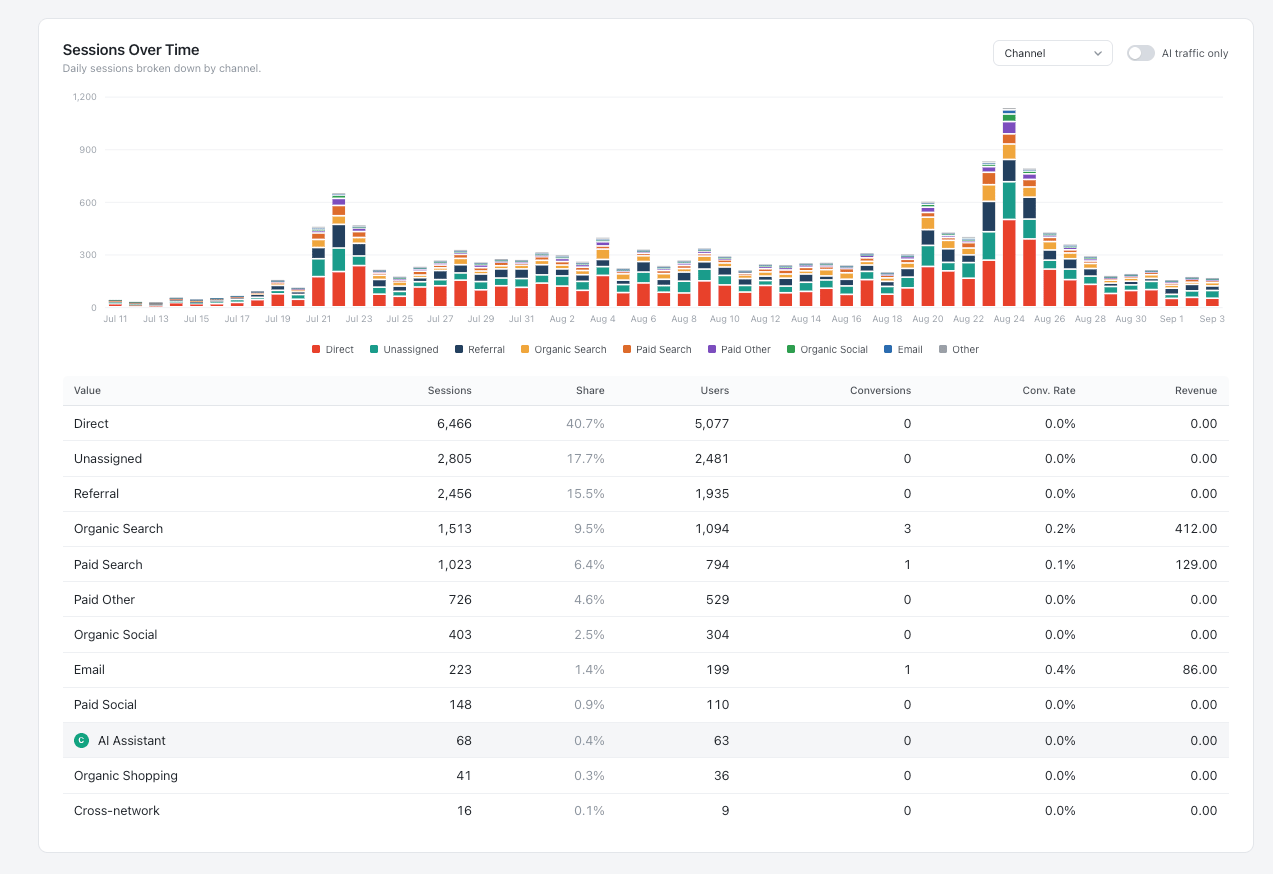Sort table by Sessions column header
Image resolution: width=1273 pixels, height=874 pixels.
[x=449, y=391]
